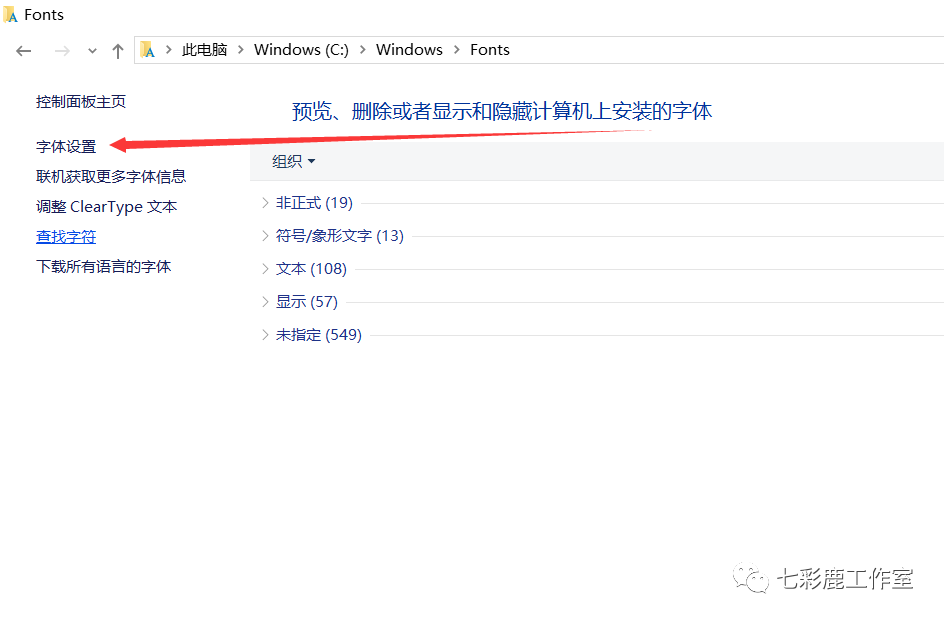This screenshot has height=620, width=944.
Task: Select the 文本 (108) group label
Action: [x=311, y=268]
